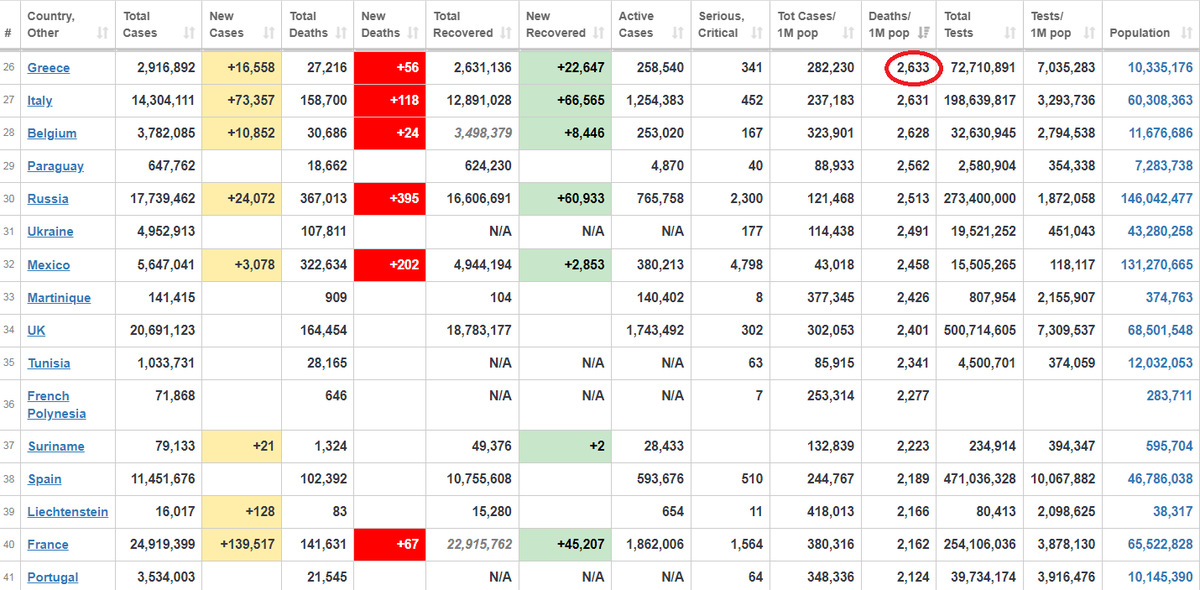Open the Suriname country link

[55, 447]
